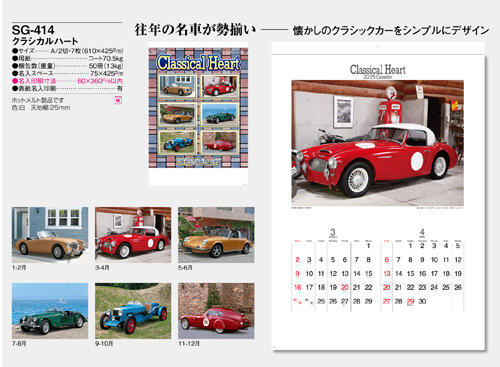Select March 1 on the calendar

pyautogui.click(x=368, y=246)
